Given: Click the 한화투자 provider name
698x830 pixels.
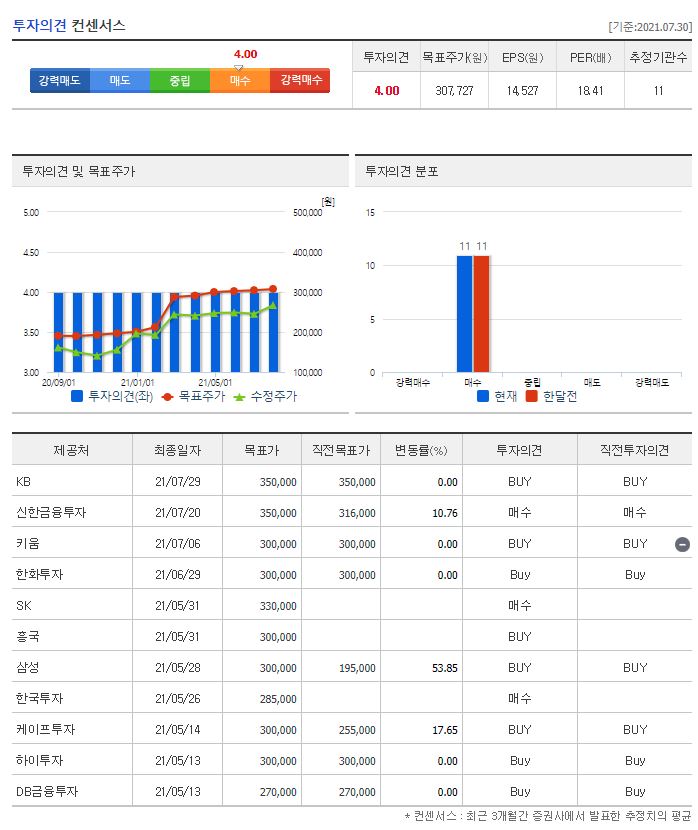Looking at the screenshot, I should point(39,574).
